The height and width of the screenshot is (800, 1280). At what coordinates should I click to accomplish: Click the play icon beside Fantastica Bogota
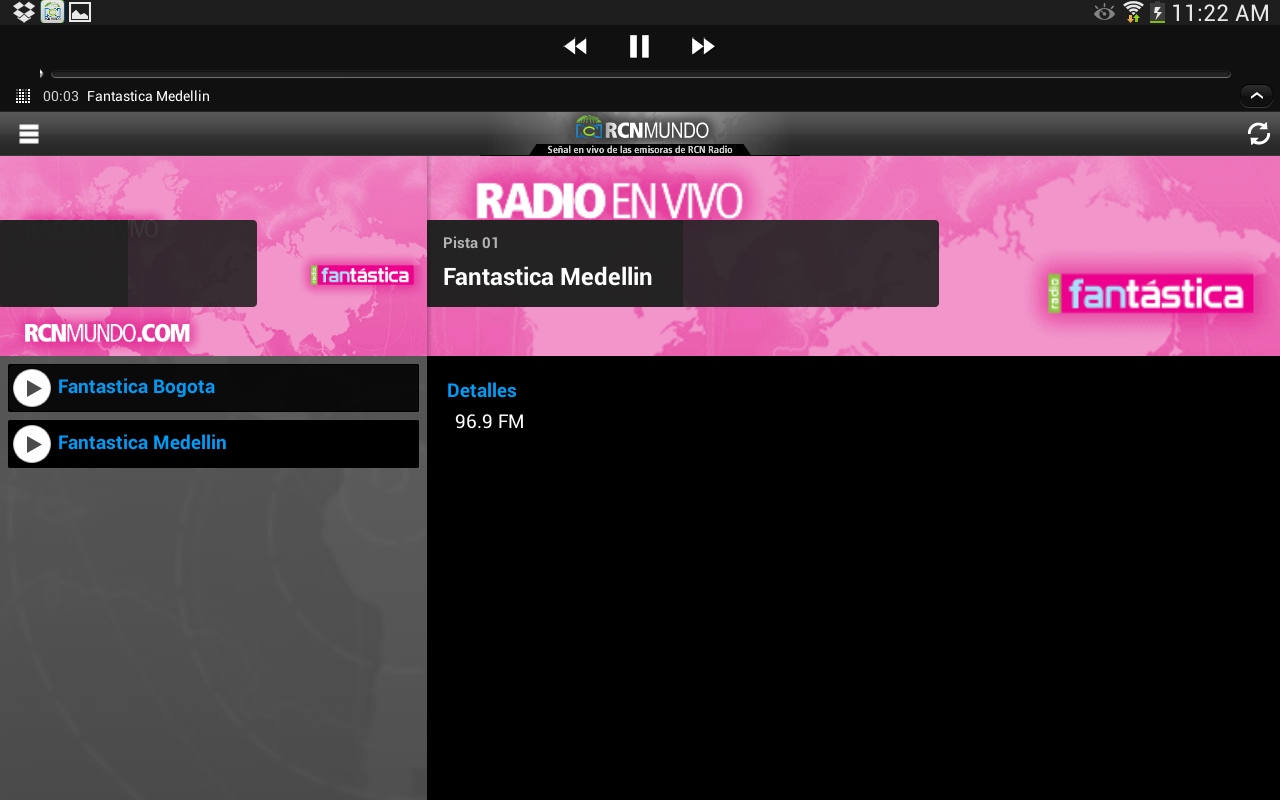click(x=32, y=388)
